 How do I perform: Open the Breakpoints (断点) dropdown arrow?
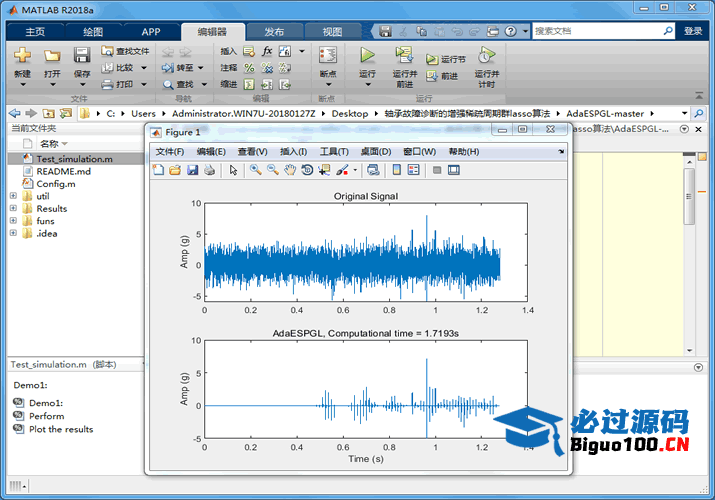coord(328,85)
